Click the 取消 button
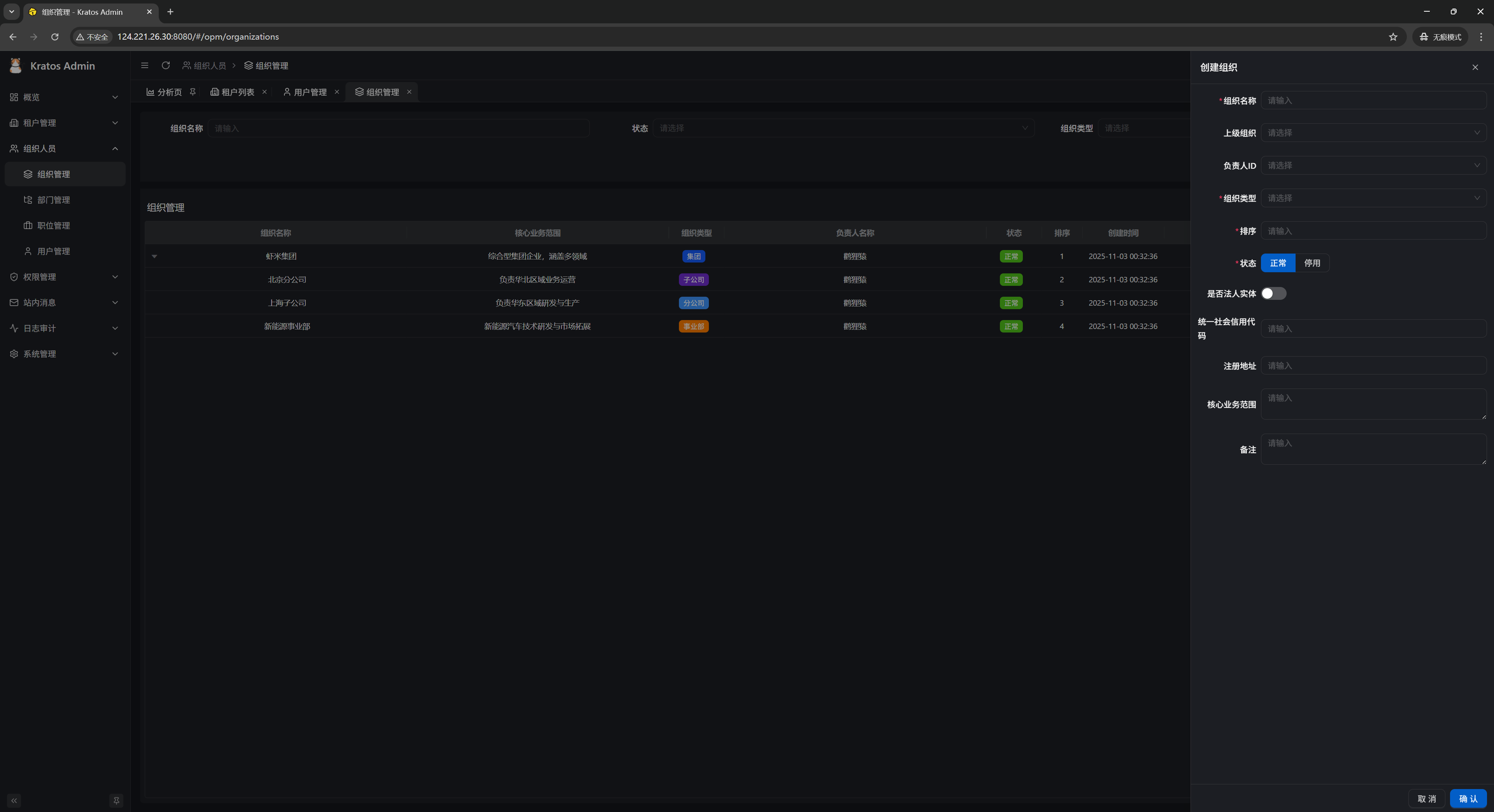The height and width of the screenshot is (812, 1494). (1426, 798)
